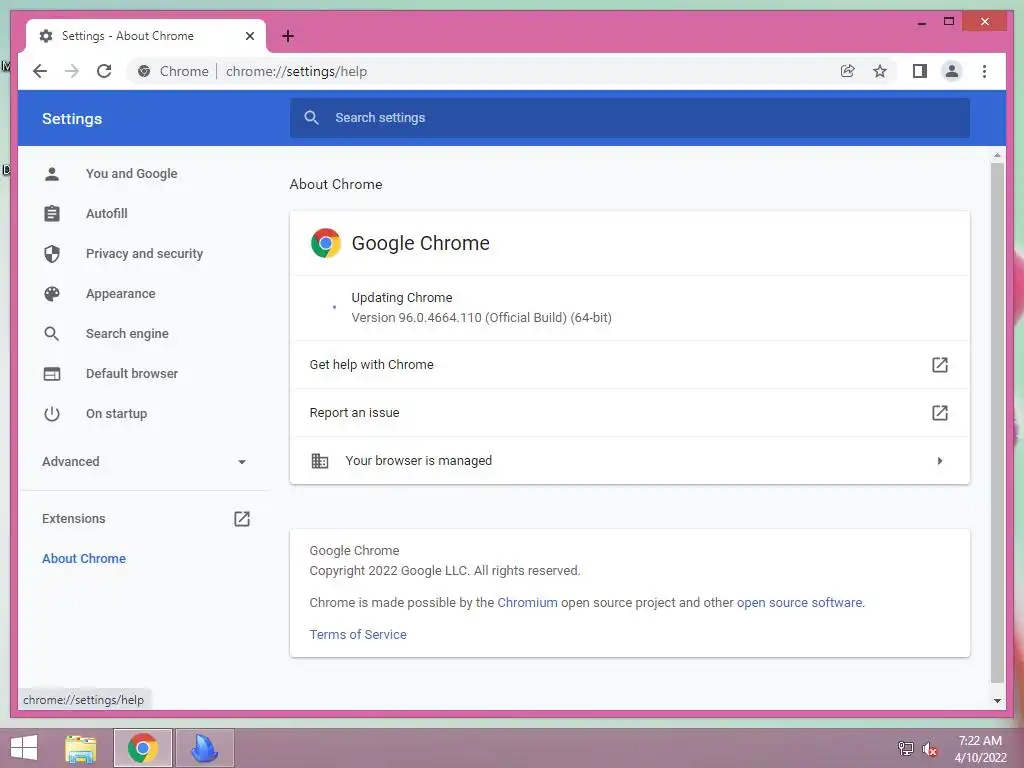Click the address bar URL chrome://settings/help
1024x768 pixels.
coord(296,71)
